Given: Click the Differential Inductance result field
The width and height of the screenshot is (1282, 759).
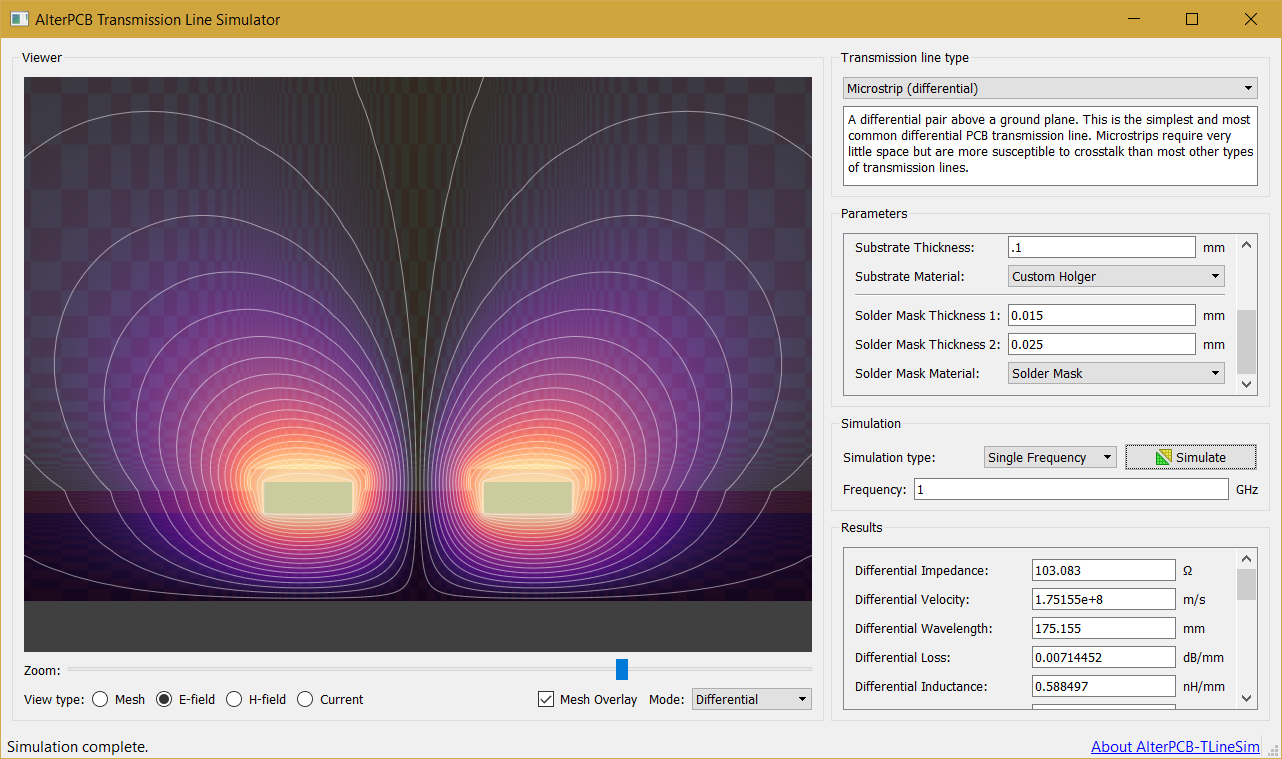Looking at the screenshot, I should point(1104,686).
